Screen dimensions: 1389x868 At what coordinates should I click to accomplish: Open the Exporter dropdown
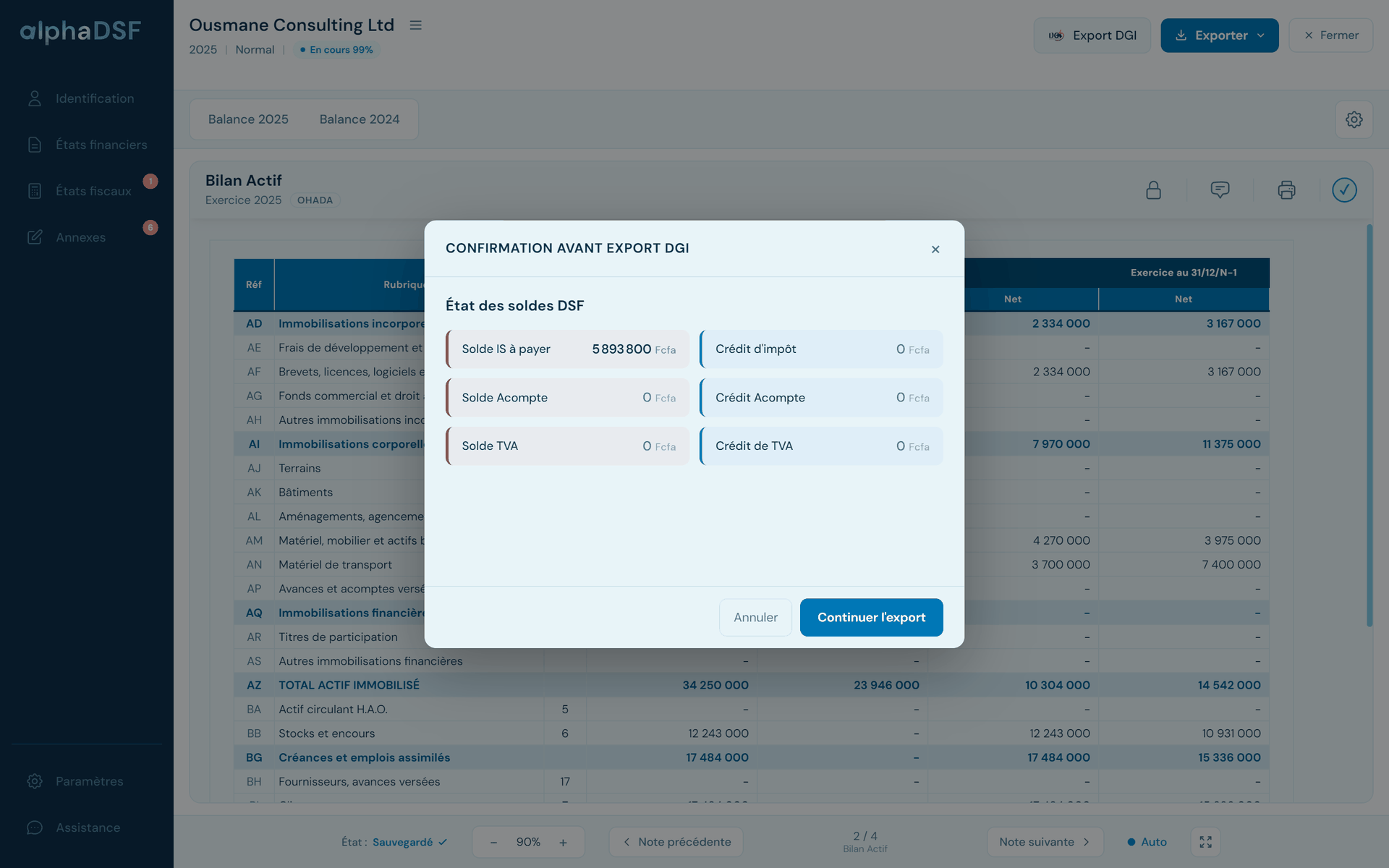[1220, 35]
